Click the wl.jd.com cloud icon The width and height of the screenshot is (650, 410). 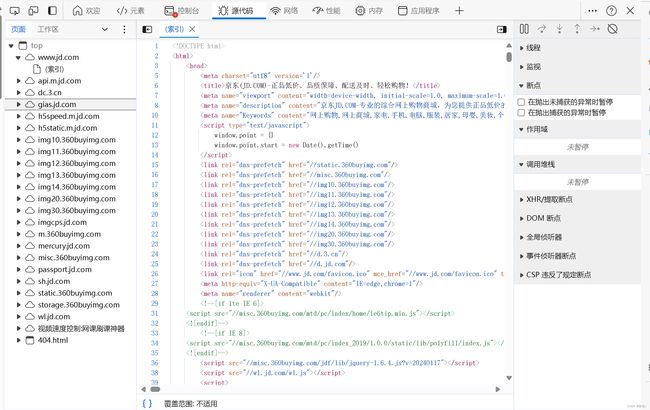coord(30,317)
